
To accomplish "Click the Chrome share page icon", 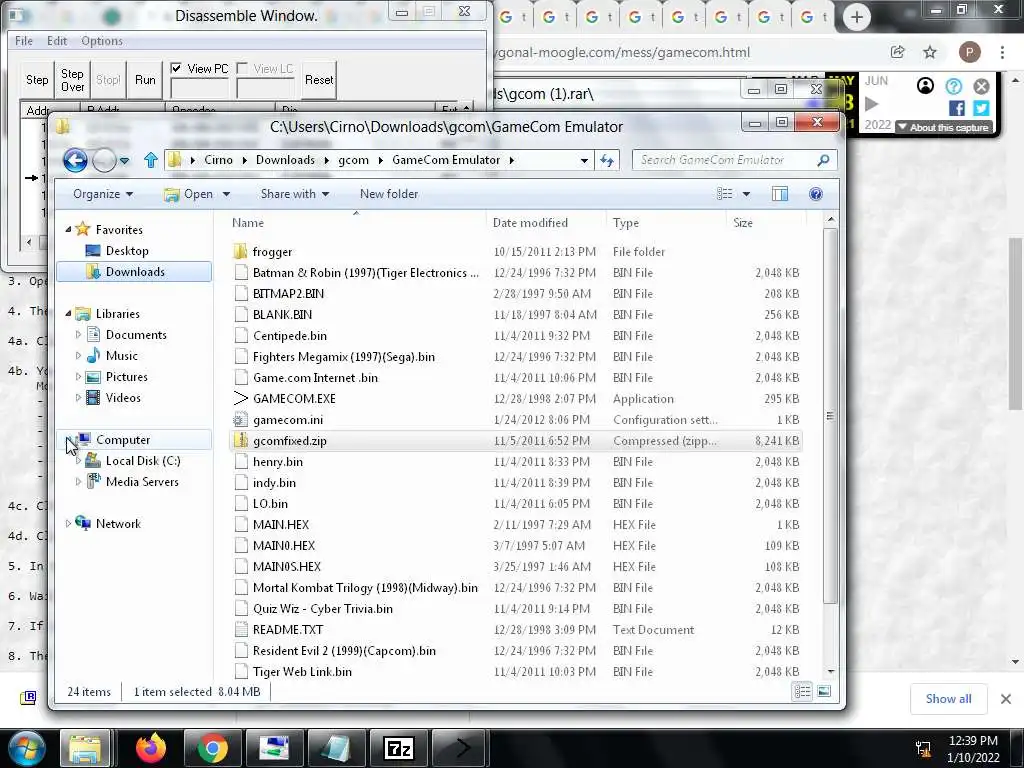I will coord(897,52).
